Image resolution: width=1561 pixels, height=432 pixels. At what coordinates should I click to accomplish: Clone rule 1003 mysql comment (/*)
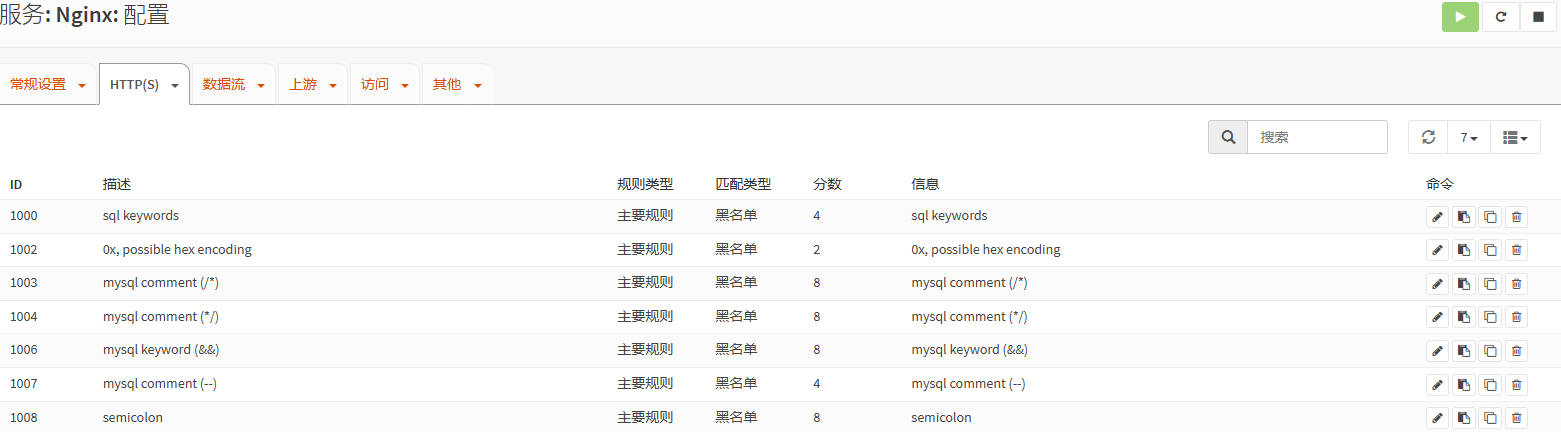[x=1490, y=283]
